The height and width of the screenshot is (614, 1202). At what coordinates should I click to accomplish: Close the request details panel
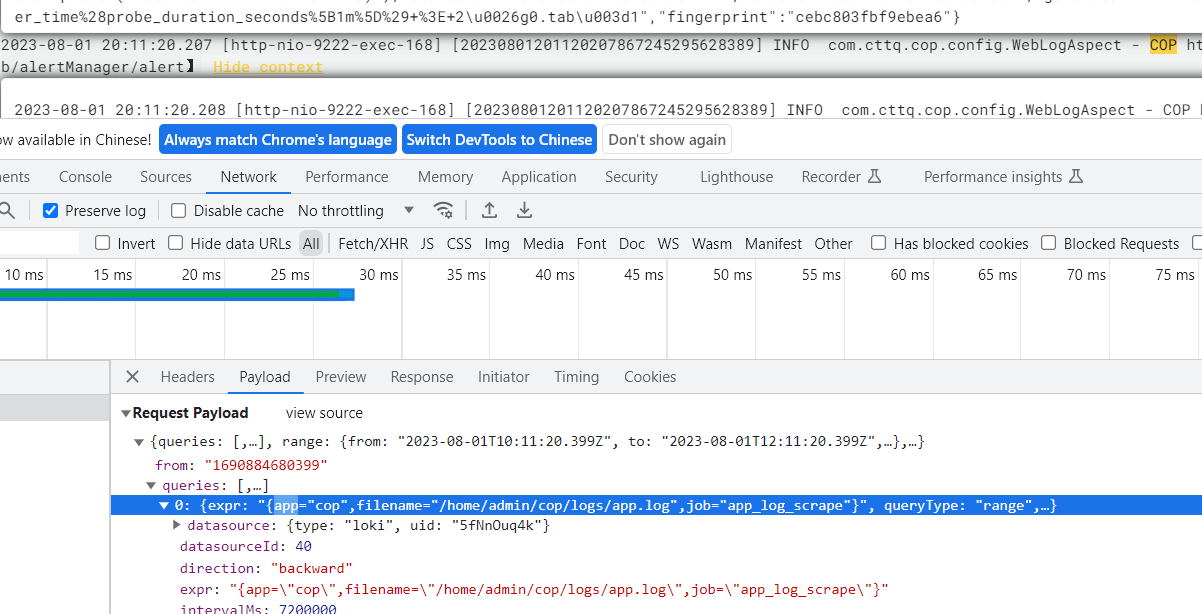coord(132,377)
